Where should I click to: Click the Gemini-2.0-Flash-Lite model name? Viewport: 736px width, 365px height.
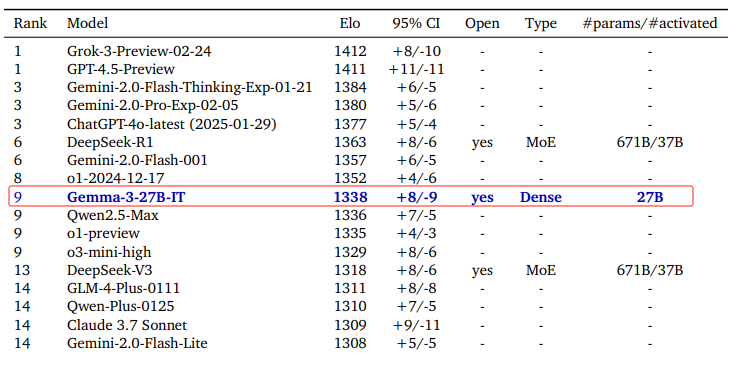coord(137,343)
